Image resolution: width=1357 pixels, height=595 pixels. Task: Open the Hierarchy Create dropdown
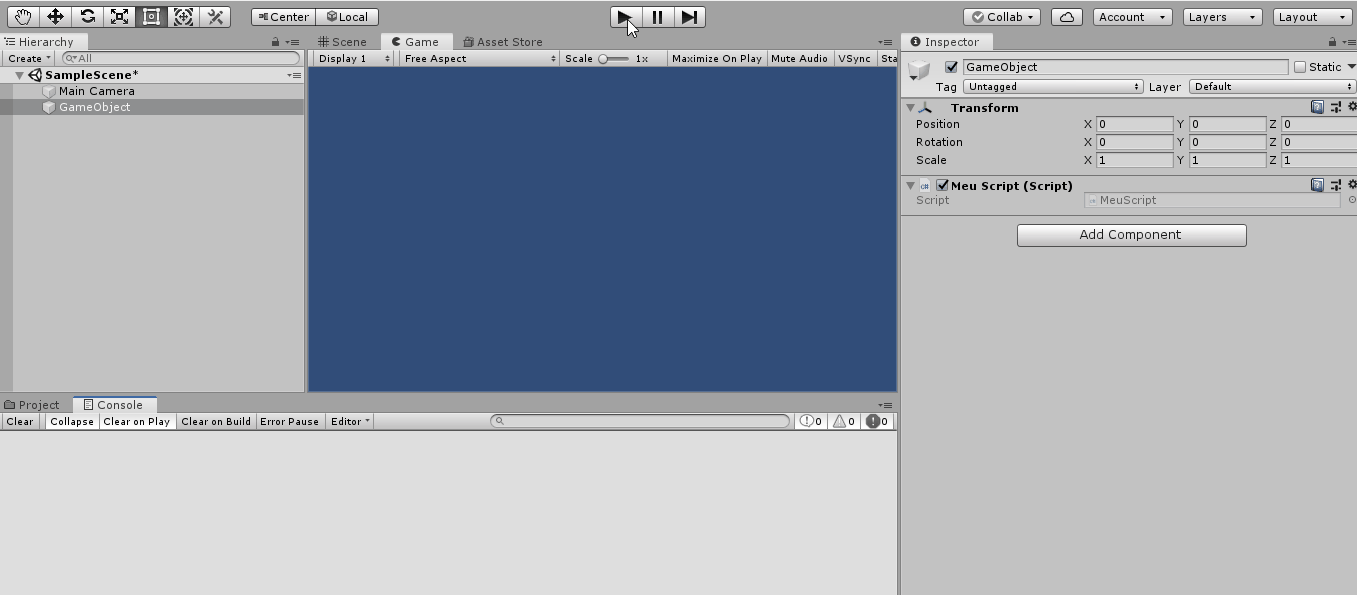point(29,58)
